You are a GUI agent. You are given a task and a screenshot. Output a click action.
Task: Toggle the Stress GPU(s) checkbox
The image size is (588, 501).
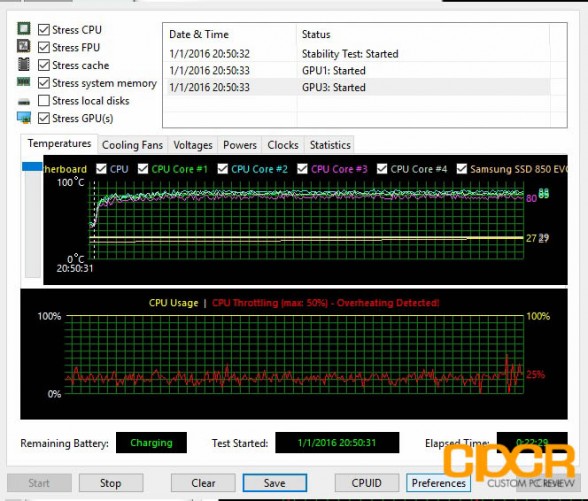[x=44, y=118]
